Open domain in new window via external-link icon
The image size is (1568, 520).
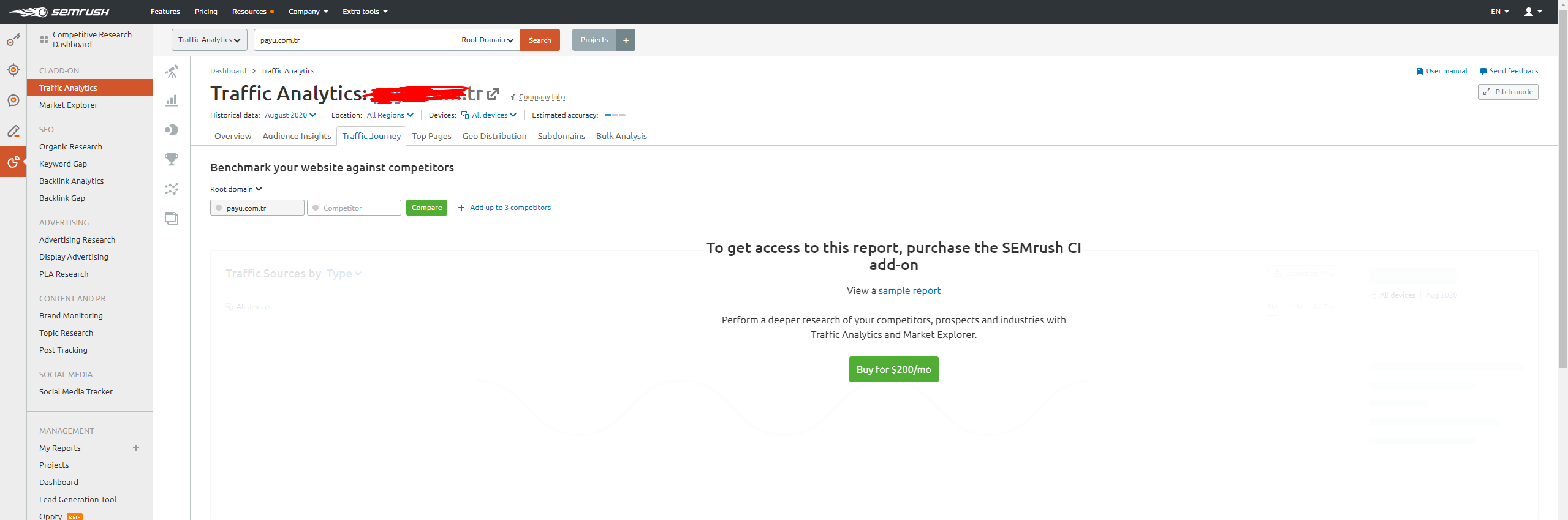[493, 94]
